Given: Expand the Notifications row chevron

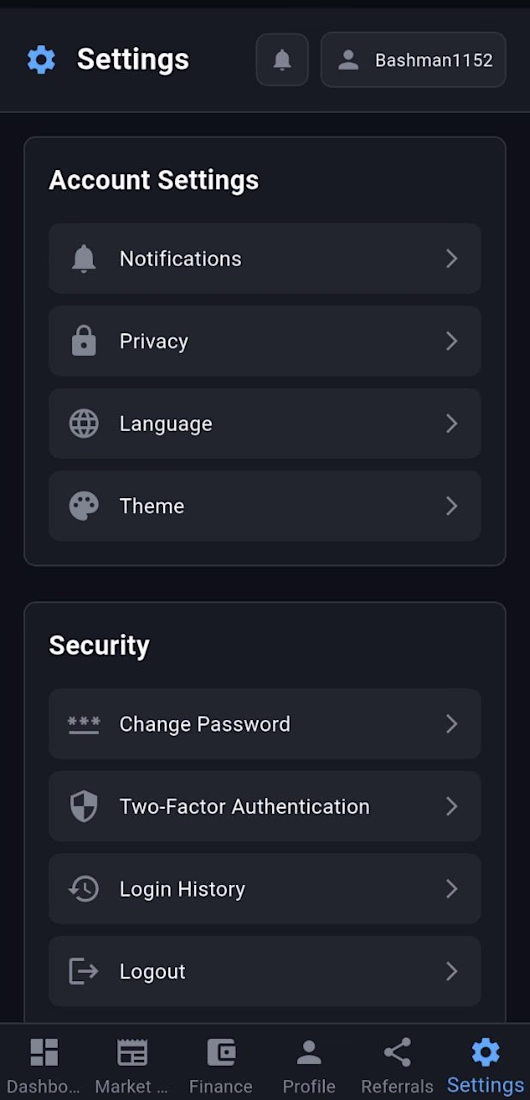Looking at the screenshot, I should [452, 259].
